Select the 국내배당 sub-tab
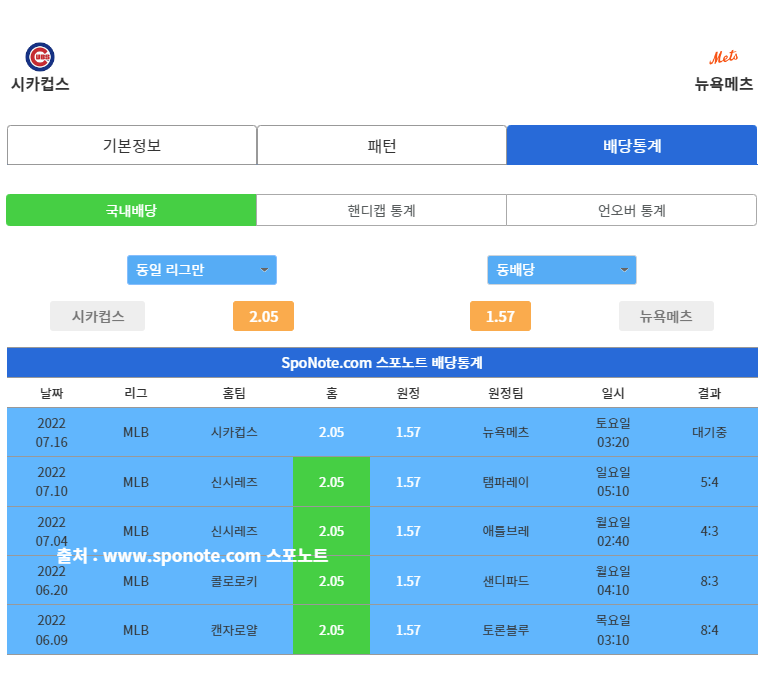Viewport: 766px width, 680px height. pyautogui.click(x=131, y=210)
